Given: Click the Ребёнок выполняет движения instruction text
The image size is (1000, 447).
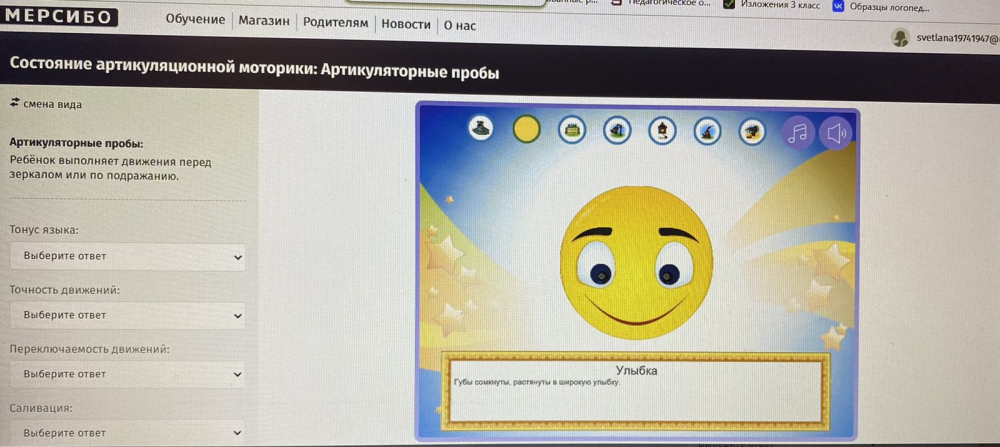Looking at the screenshot, I should (110, 169).
